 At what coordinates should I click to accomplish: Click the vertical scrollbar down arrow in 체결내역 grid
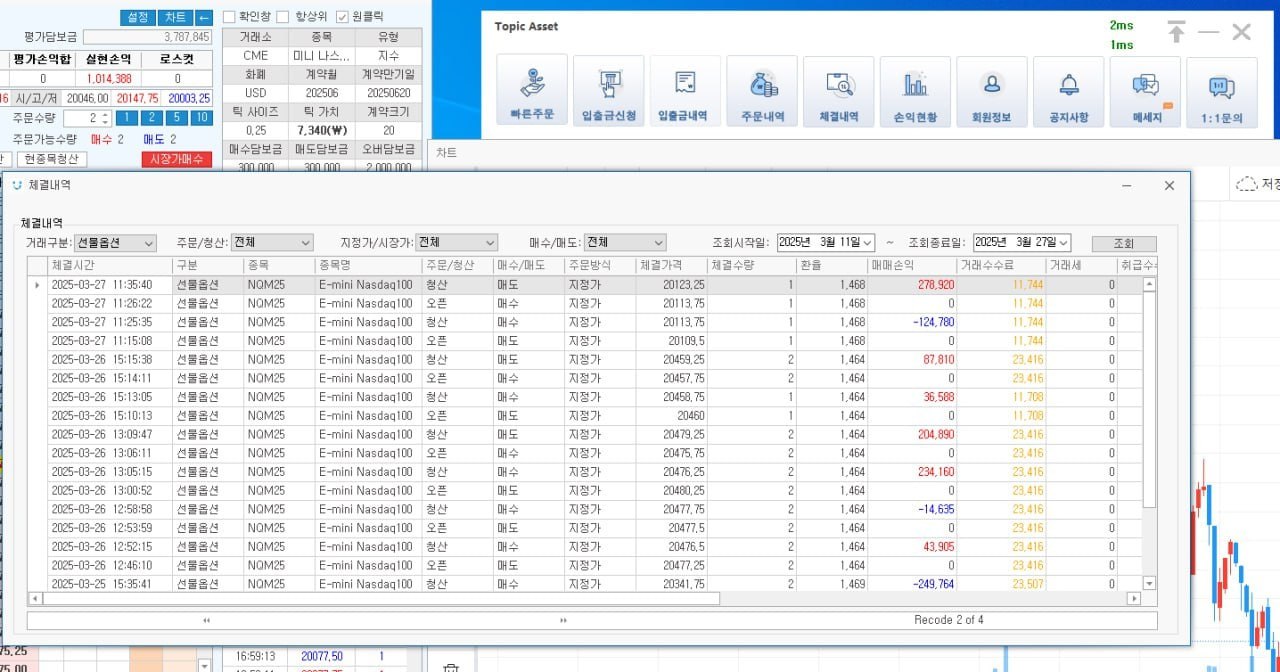[1149, 583]
